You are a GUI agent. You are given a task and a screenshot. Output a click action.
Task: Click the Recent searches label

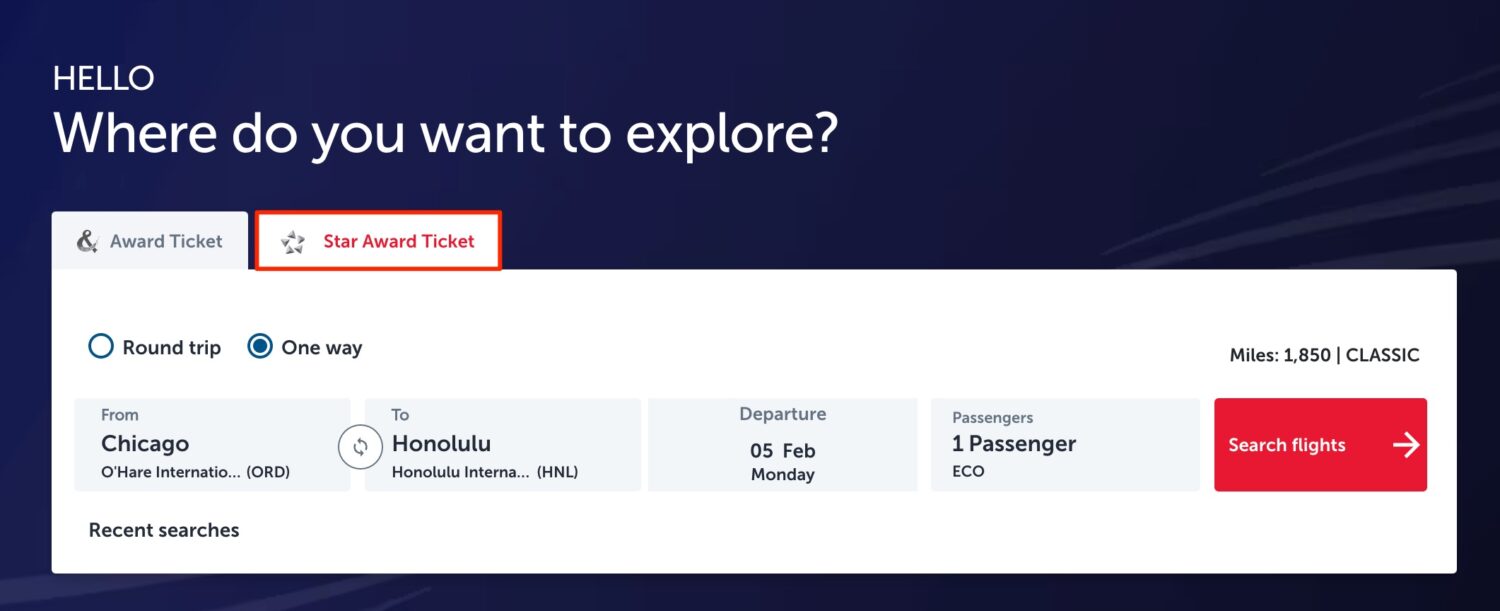tap(164, 530)
